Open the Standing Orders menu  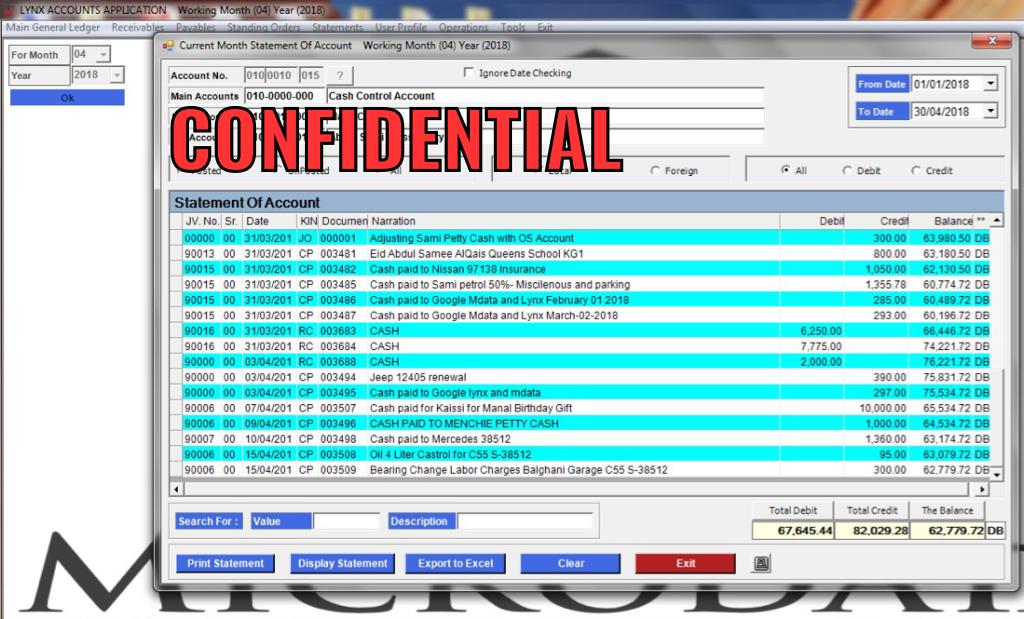(264, 27)
